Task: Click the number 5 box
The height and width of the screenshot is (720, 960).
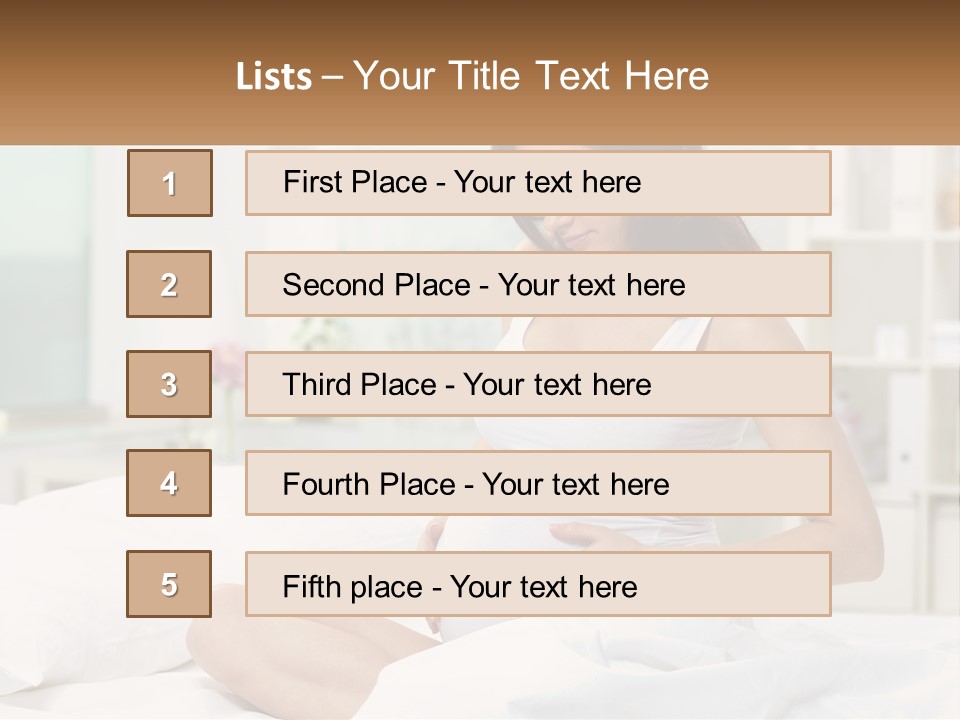Action: (169, 584)
